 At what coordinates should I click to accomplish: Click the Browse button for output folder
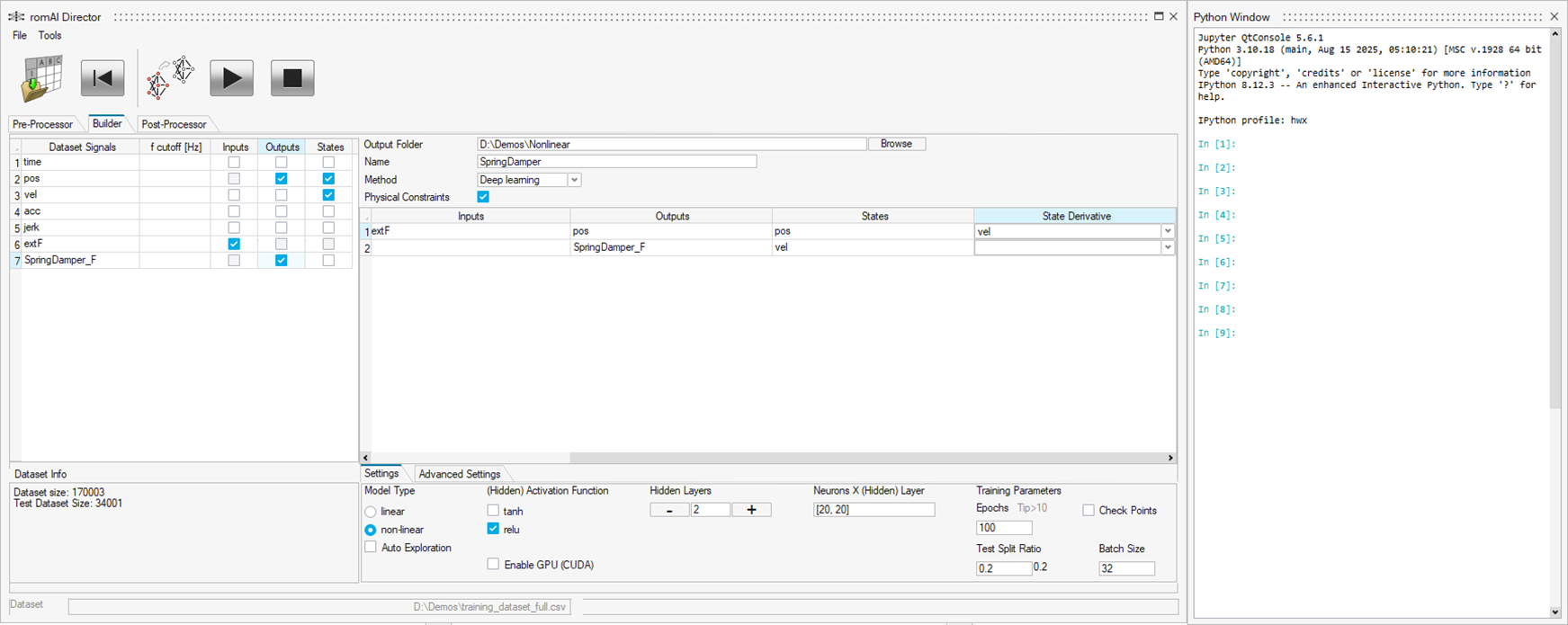[x=896, y=144]
